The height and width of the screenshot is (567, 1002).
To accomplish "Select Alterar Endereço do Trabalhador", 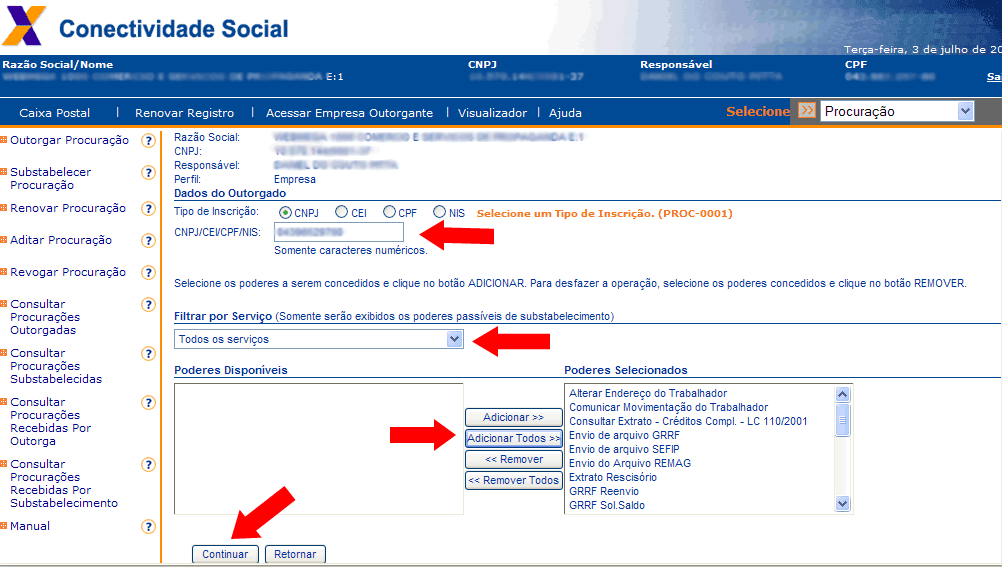I will click(648, 393).
